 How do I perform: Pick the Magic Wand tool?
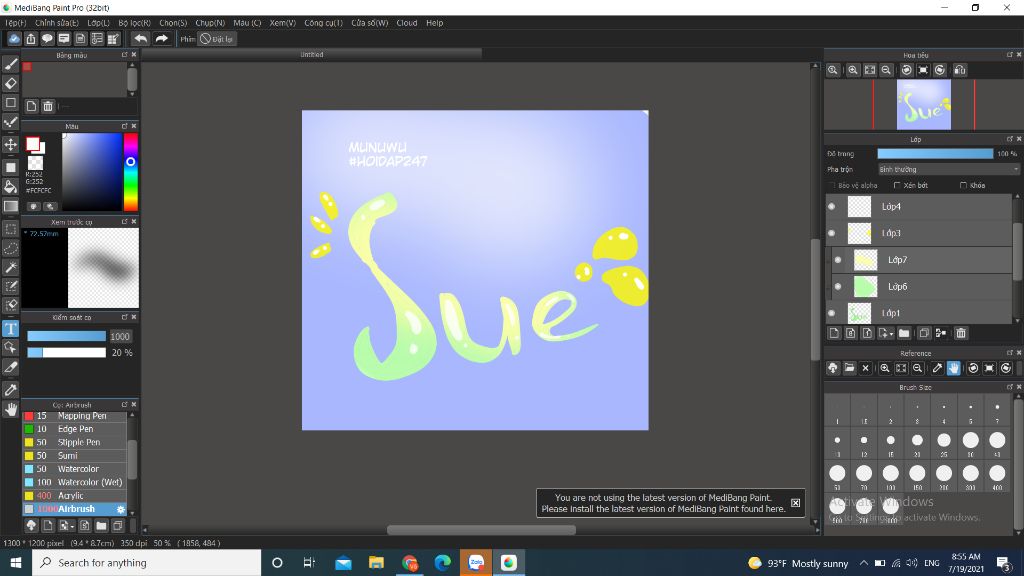tap(10, 267)
